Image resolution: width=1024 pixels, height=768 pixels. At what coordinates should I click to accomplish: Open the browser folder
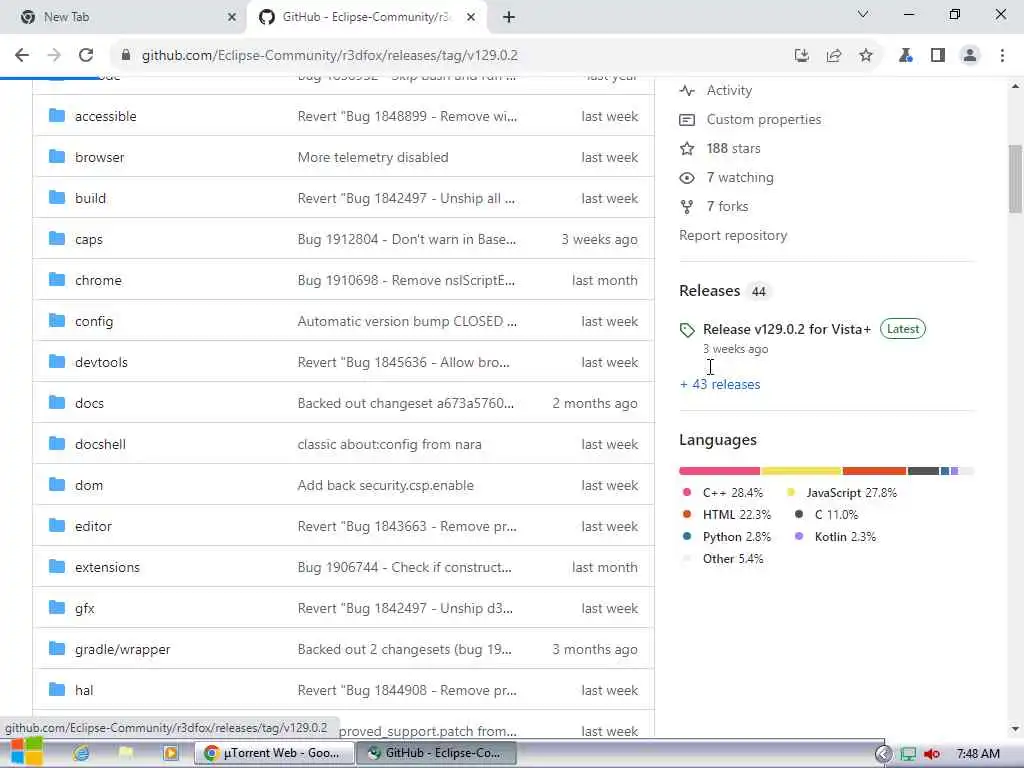coord(99,157)
